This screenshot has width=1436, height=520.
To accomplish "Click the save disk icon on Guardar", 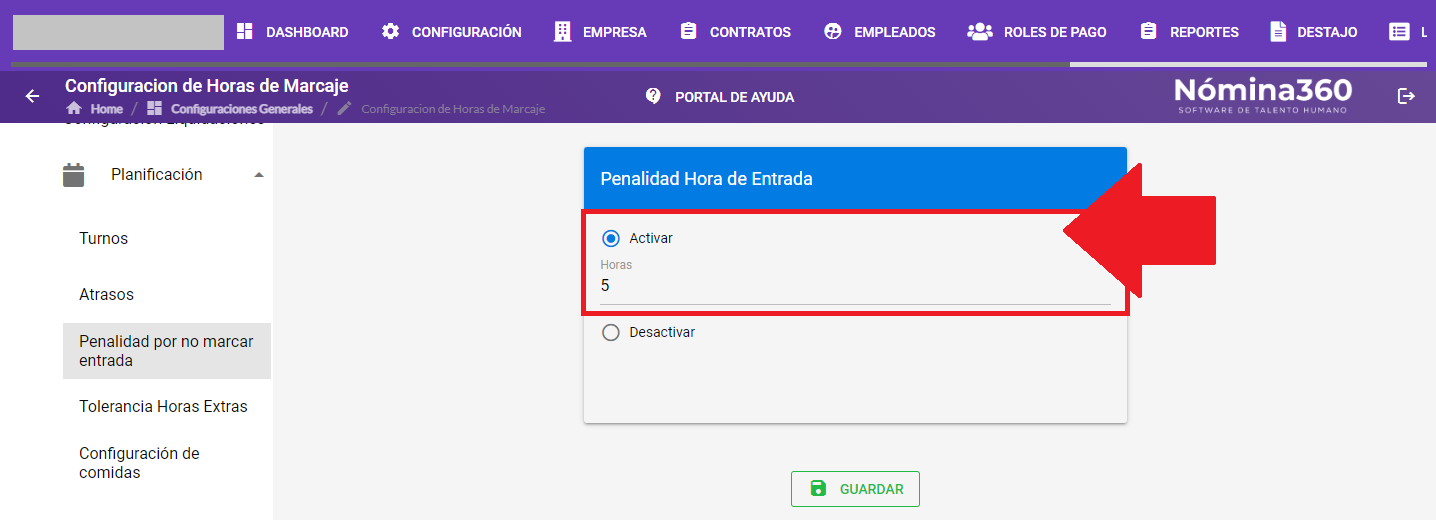I will click(818, 489).
